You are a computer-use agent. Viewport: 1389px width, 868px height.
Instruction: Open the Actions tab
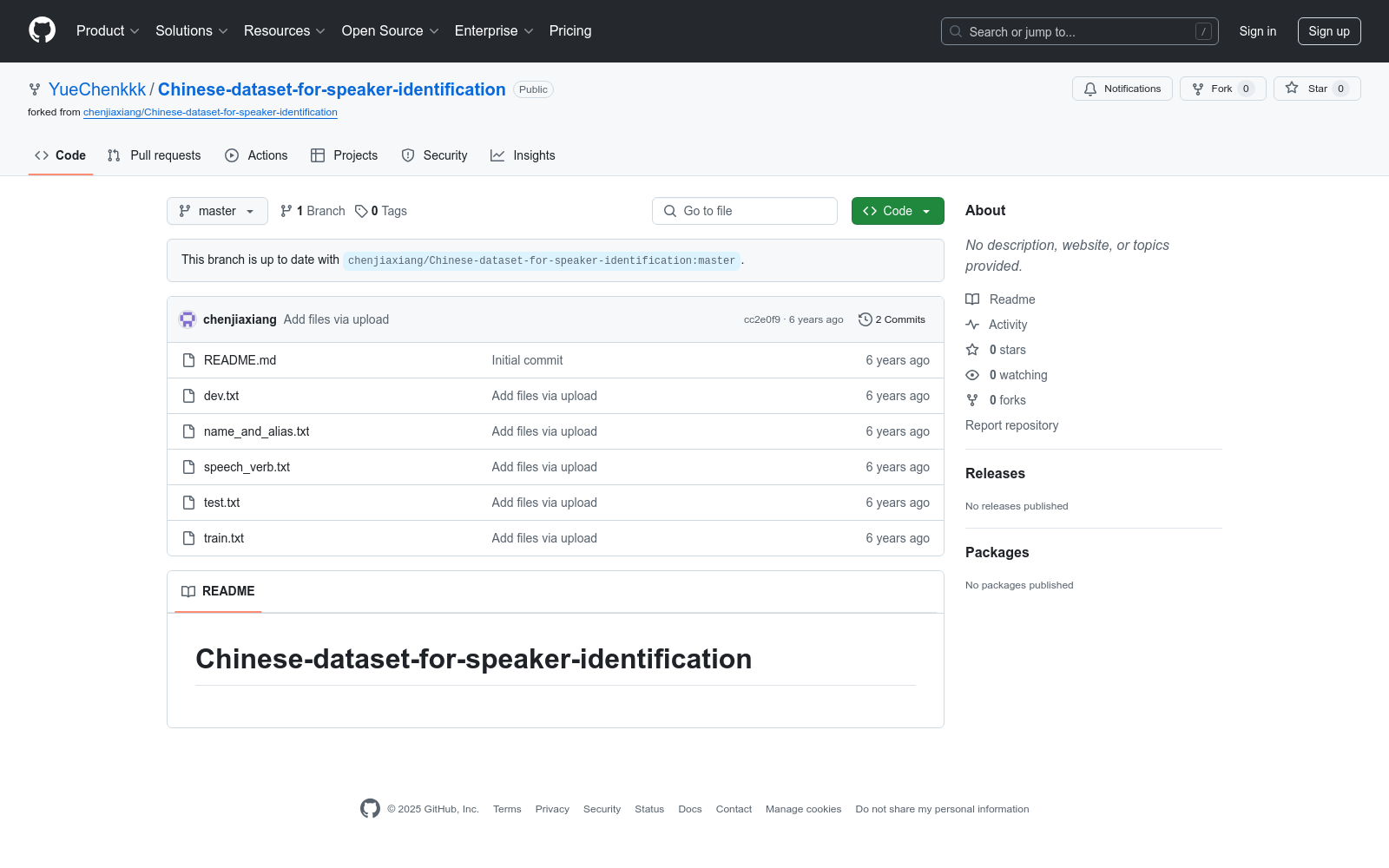point(256,155)
